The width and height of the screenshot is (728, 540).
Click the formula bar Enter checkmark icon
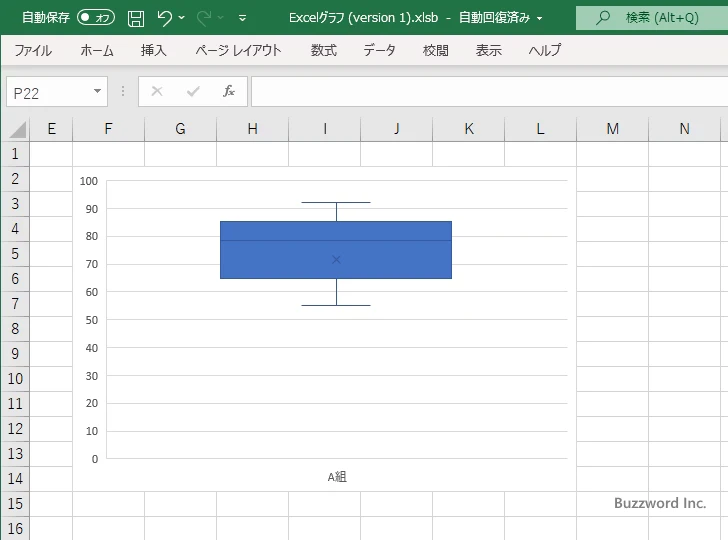coord(193,91)
